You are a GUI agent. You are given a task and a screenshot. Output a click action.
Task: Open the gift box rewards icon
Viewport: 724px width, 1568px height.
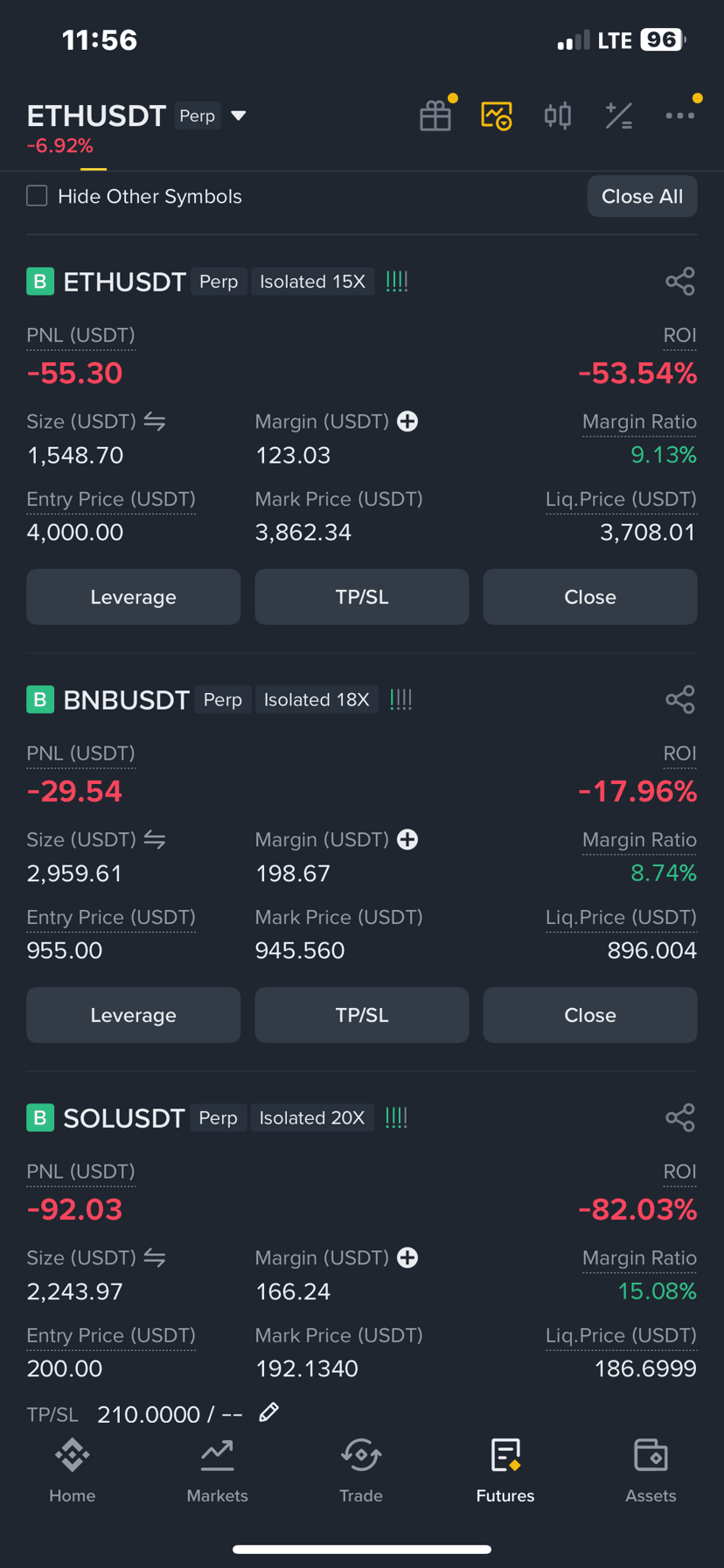click(435, 115)
